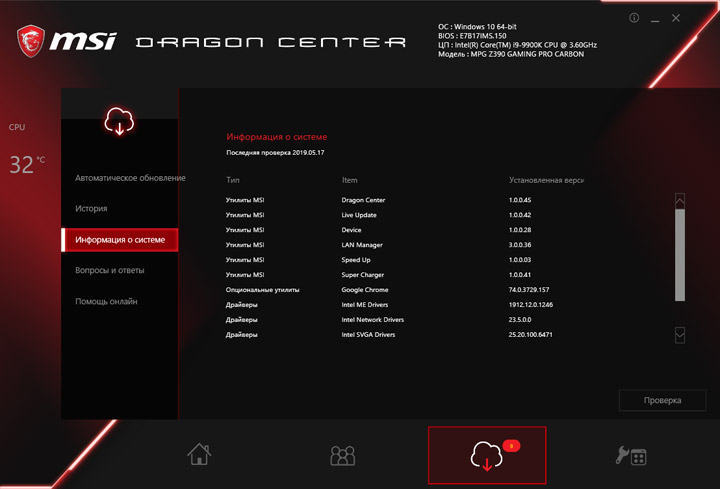Screen dimensions: 720x489
Task: Click the Windows 10 64-bit OS text
Action: (x=477, y=27)
